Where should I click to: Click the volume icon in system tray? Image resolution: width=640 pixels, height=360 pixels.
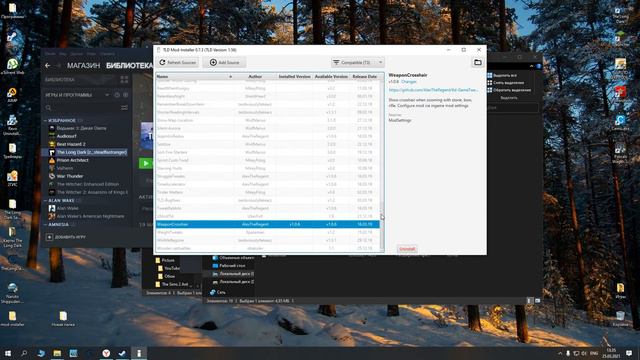click(x=584, y=353)
